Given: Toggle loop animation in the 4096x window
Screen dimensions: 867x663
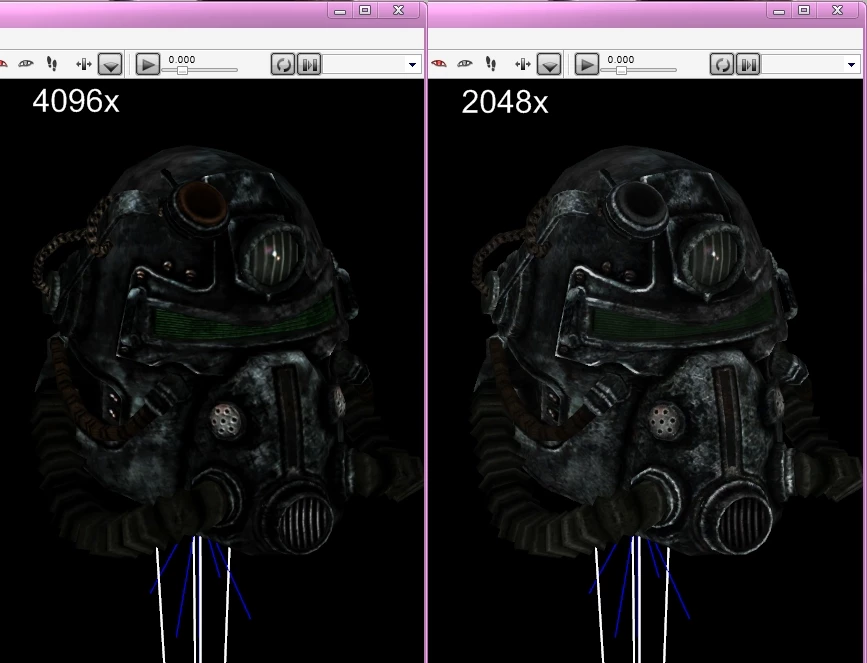Looking at the screenshot, I should coord(283,64).
